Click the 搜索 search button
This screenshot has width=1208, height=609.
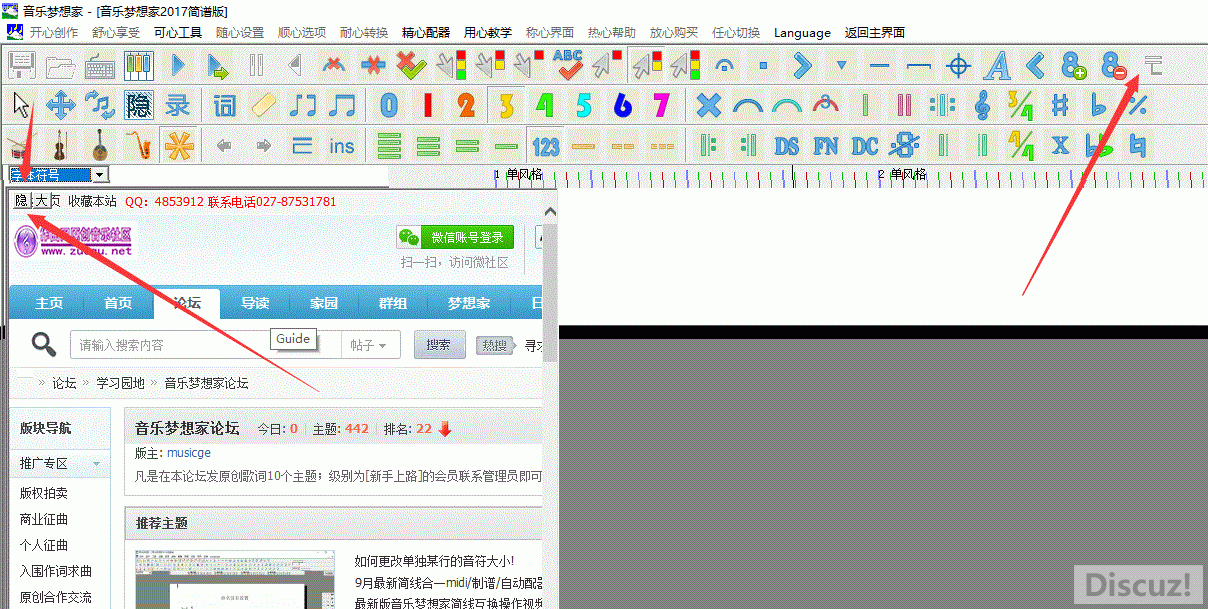click(x=438, y=345)
